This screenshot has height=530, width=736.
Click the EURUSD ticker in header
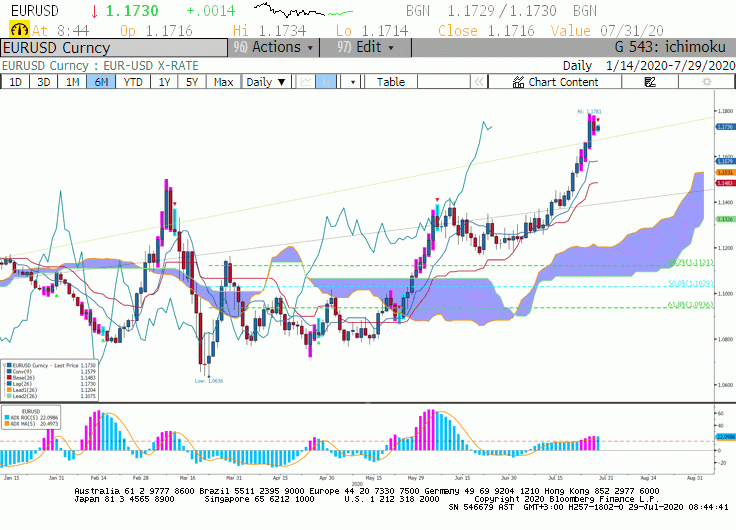pos(35,10)
